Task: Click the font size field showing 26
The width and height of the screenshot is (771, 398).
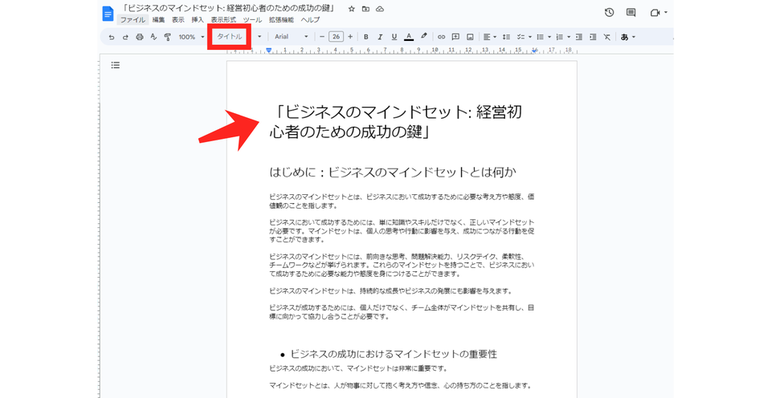Action: [x=336, y=37]
